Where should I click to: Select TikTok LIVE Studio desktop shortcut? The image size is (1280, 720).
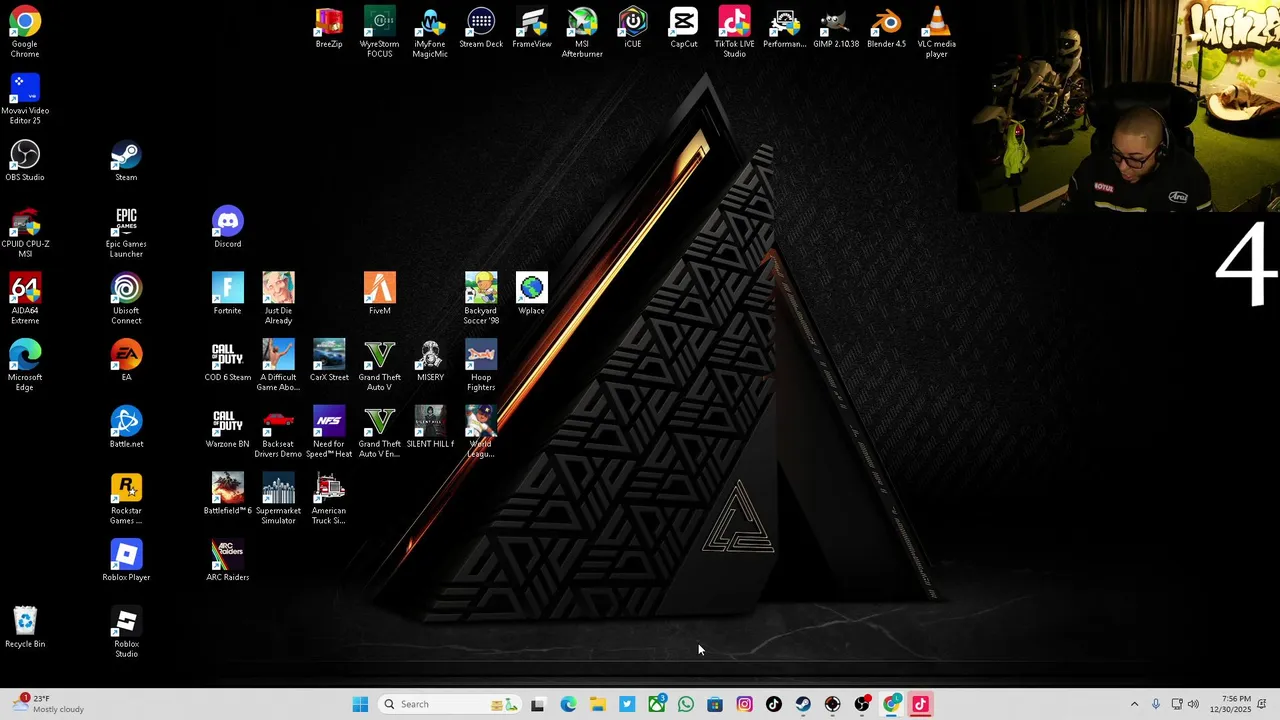point(734,32)
